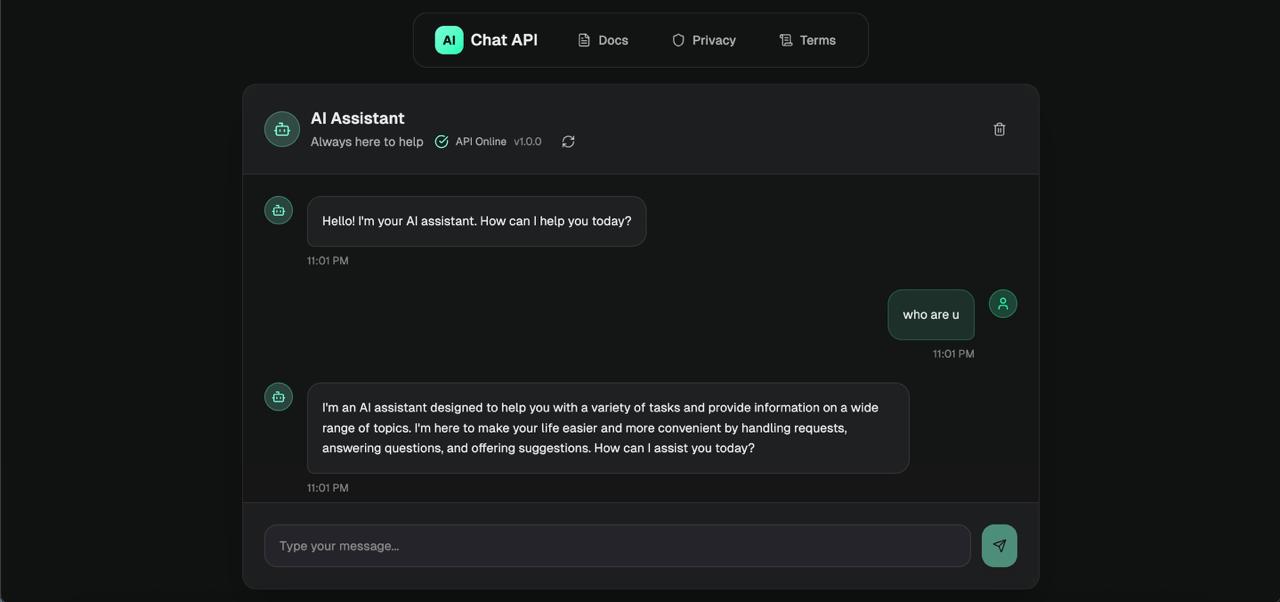
Task: Click the assistant's long reply about handling requests
Action: [608, 427]
